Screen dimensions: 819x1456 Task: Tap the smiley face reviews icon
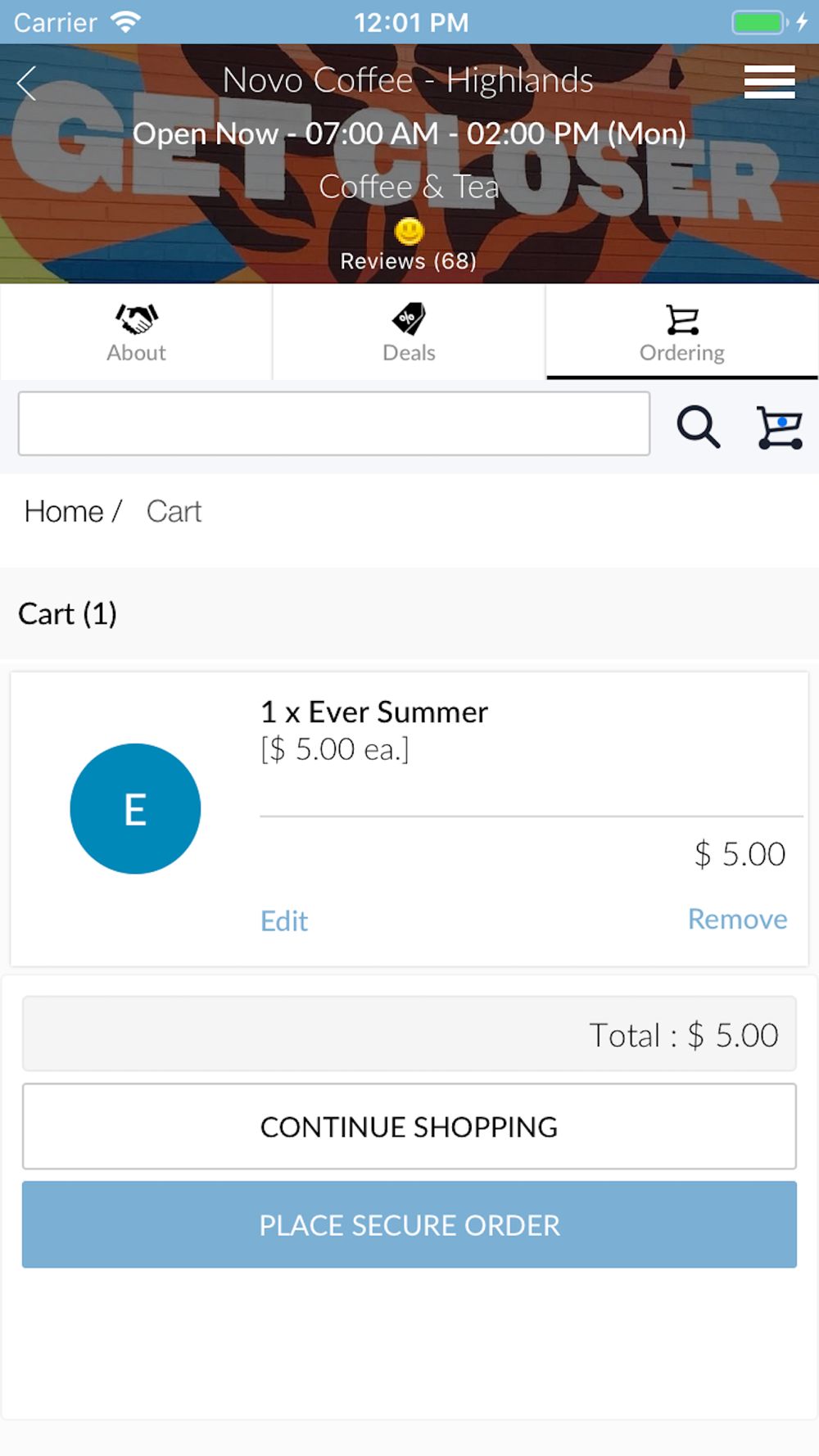[409, 232]
